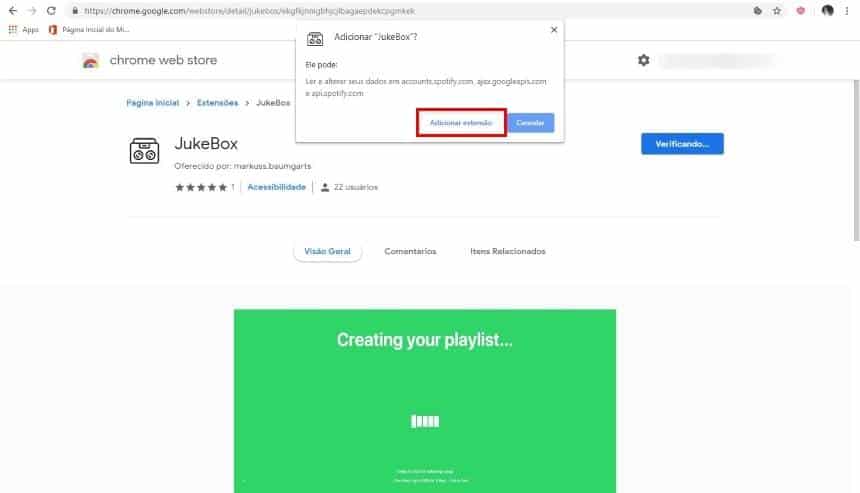Click the 22 usuários user count
The width and height of the screenshot is (860, 493).
click(355, 187)
